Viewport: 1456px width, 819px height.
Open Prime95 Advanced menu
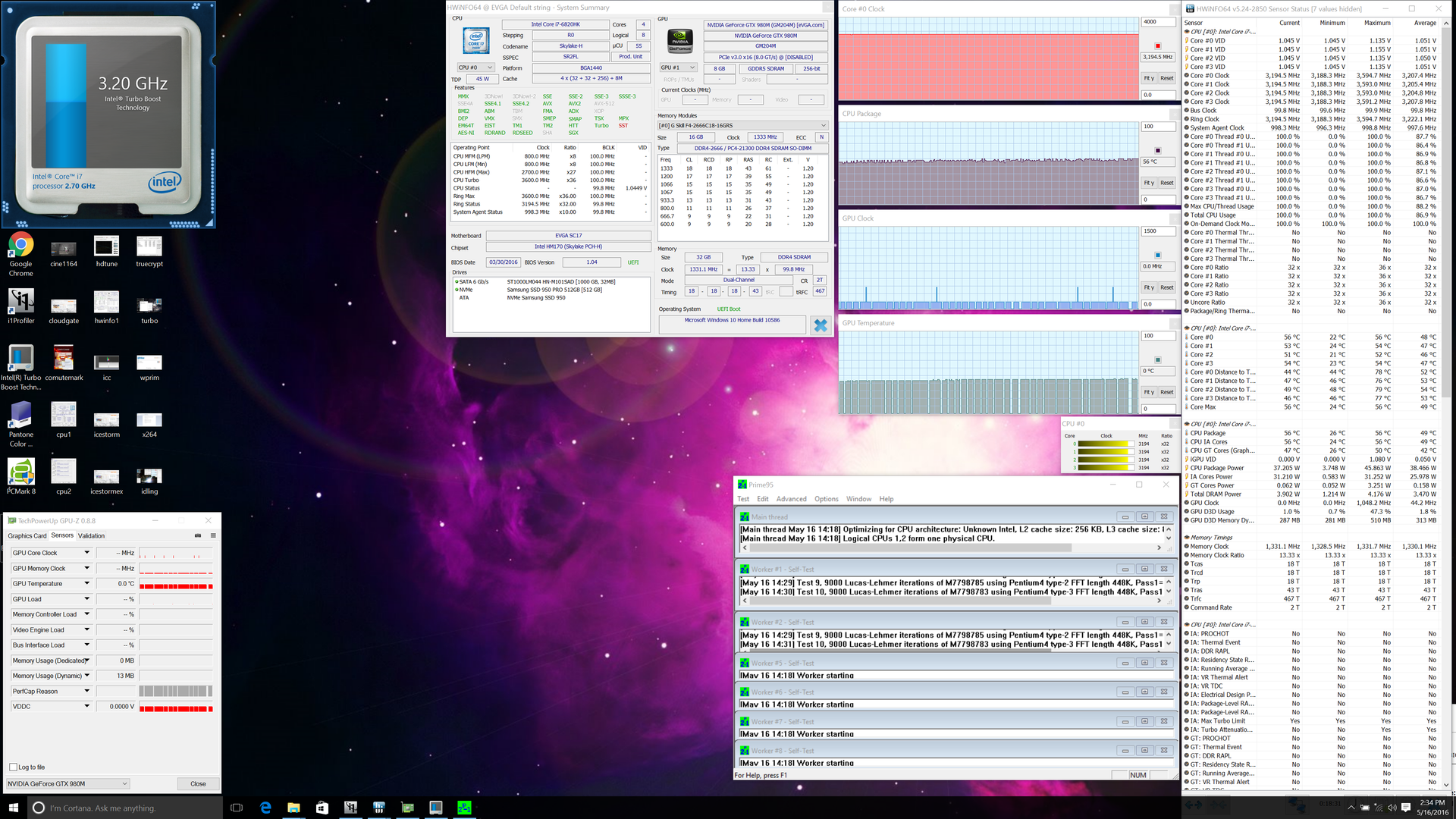pos(791,499)
